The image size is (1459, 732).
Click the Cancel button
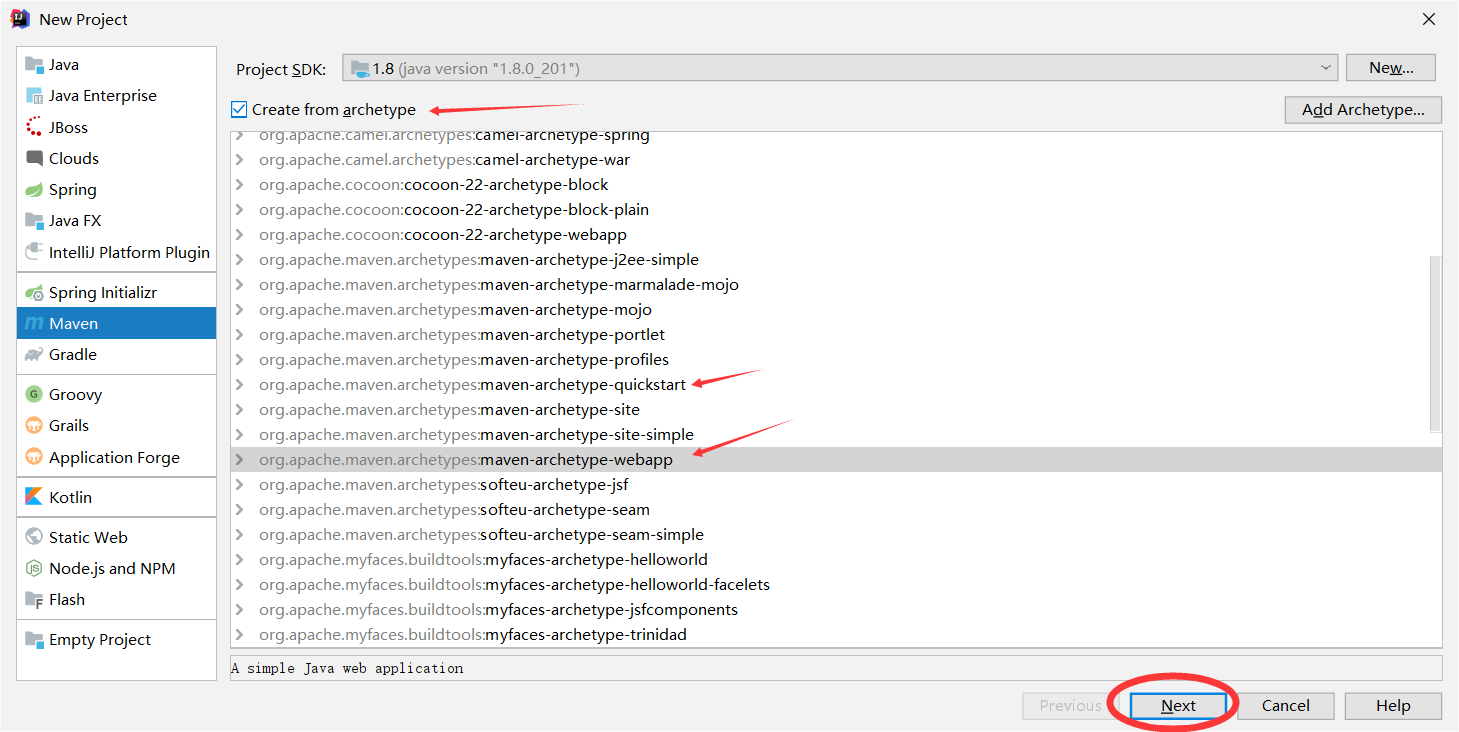tap(1286, 706)
